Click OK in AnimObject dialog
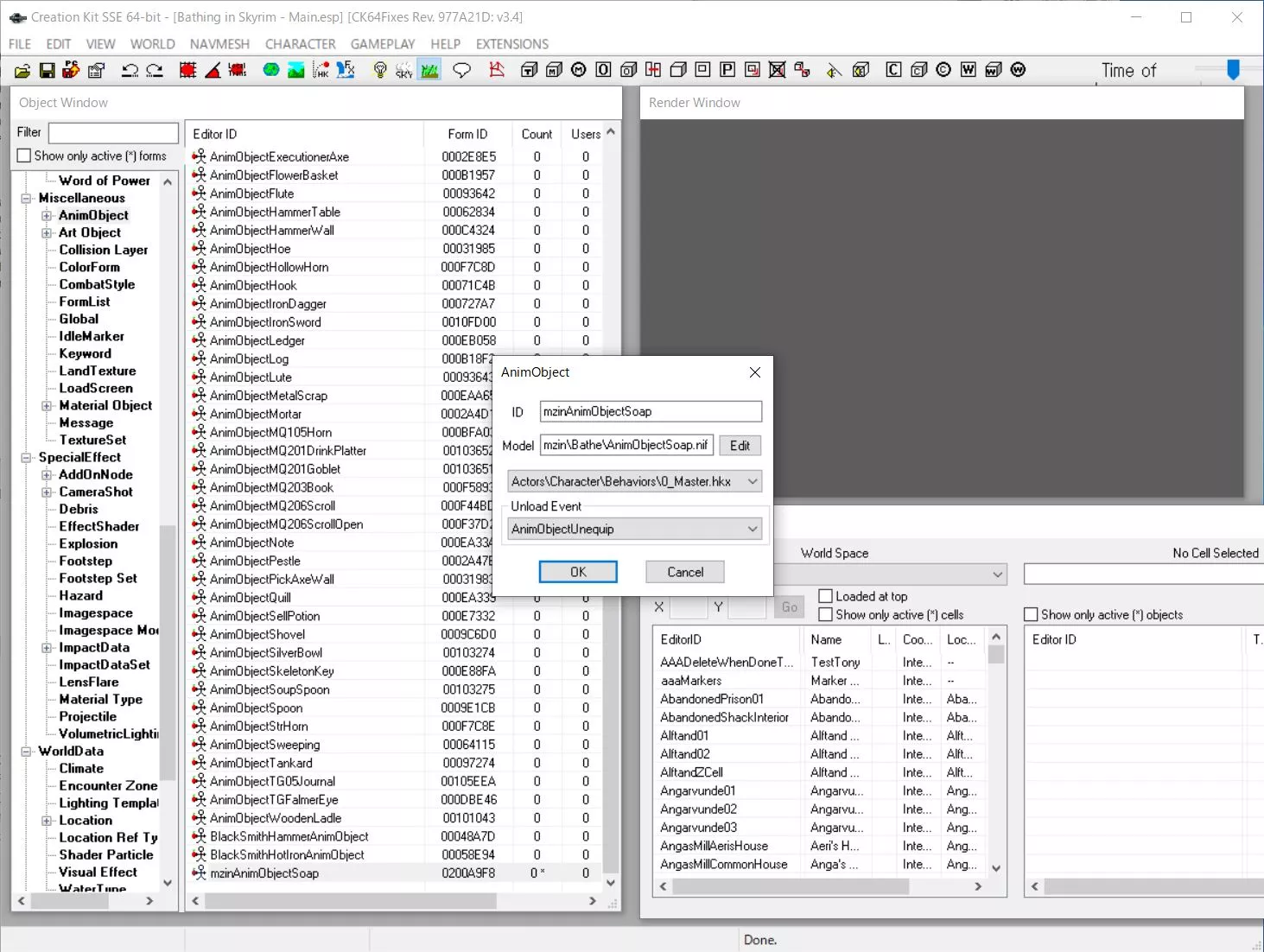Screen dimensions: 1264x952 [x=578, y=572]
